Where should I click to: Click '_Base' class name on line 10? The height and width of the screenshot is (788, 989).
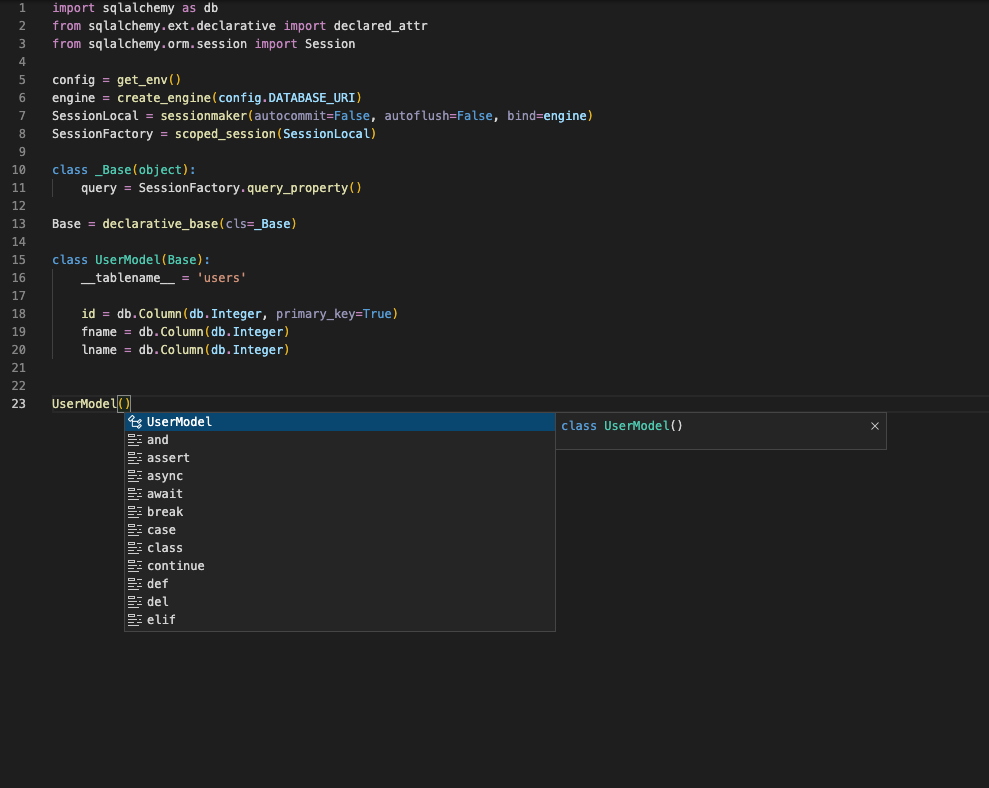114,170
